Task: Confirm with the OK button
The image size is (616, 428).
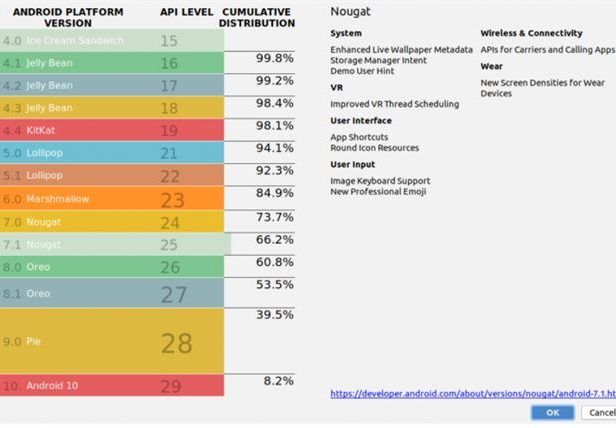Action: click(x=552, y=413)
